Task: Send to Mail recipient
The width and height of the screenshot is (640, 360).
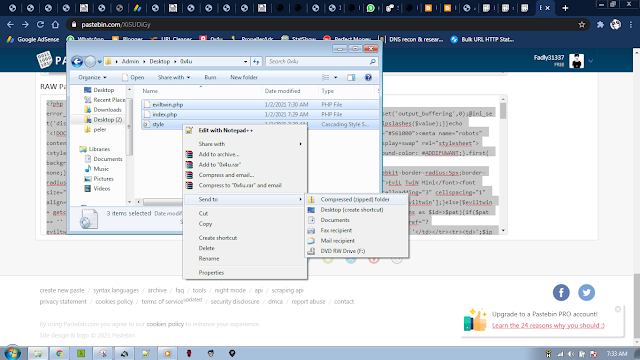Action: 357,241
